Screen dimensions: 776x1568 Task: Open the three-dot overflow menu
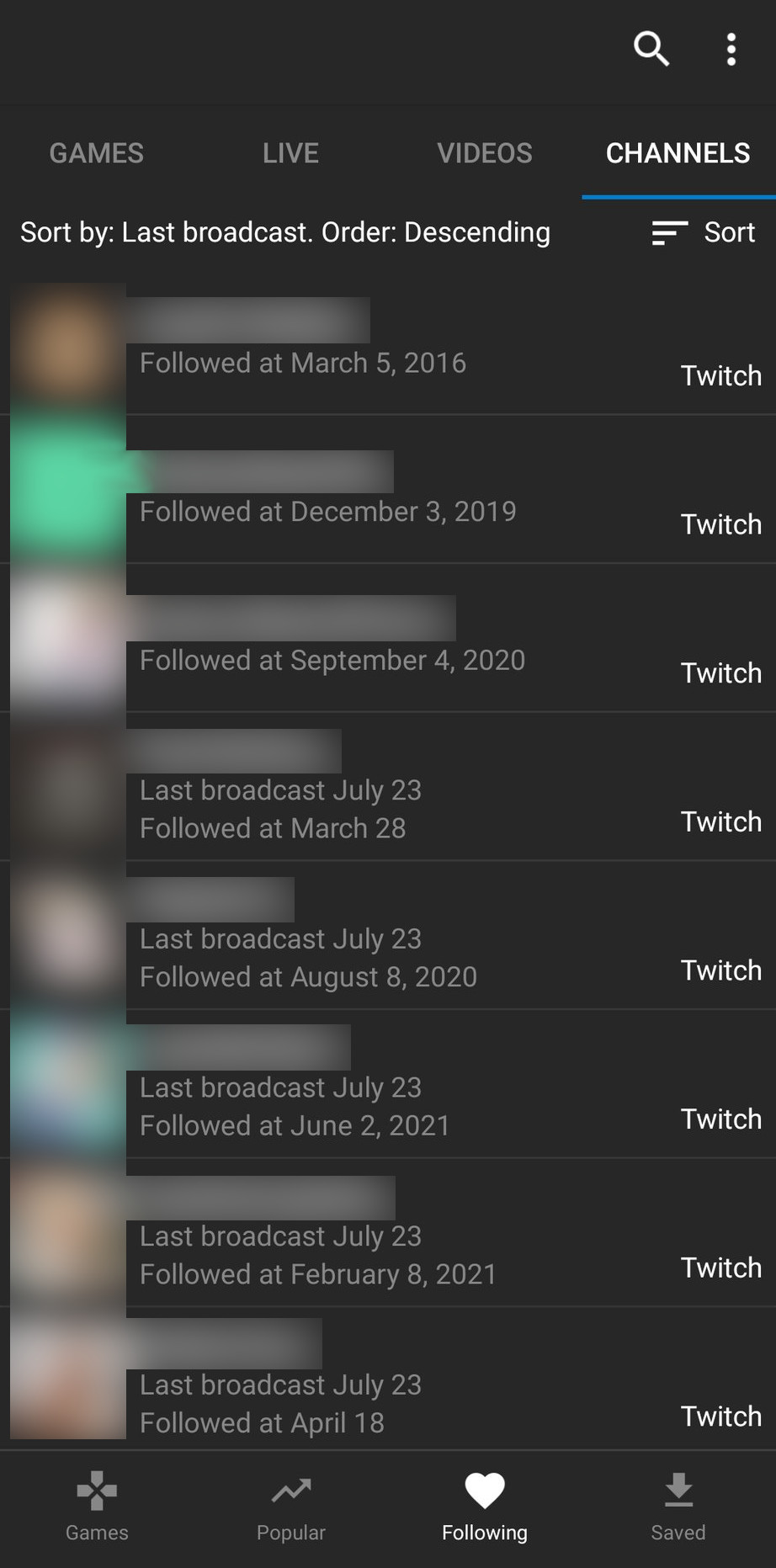pos(731,50)
